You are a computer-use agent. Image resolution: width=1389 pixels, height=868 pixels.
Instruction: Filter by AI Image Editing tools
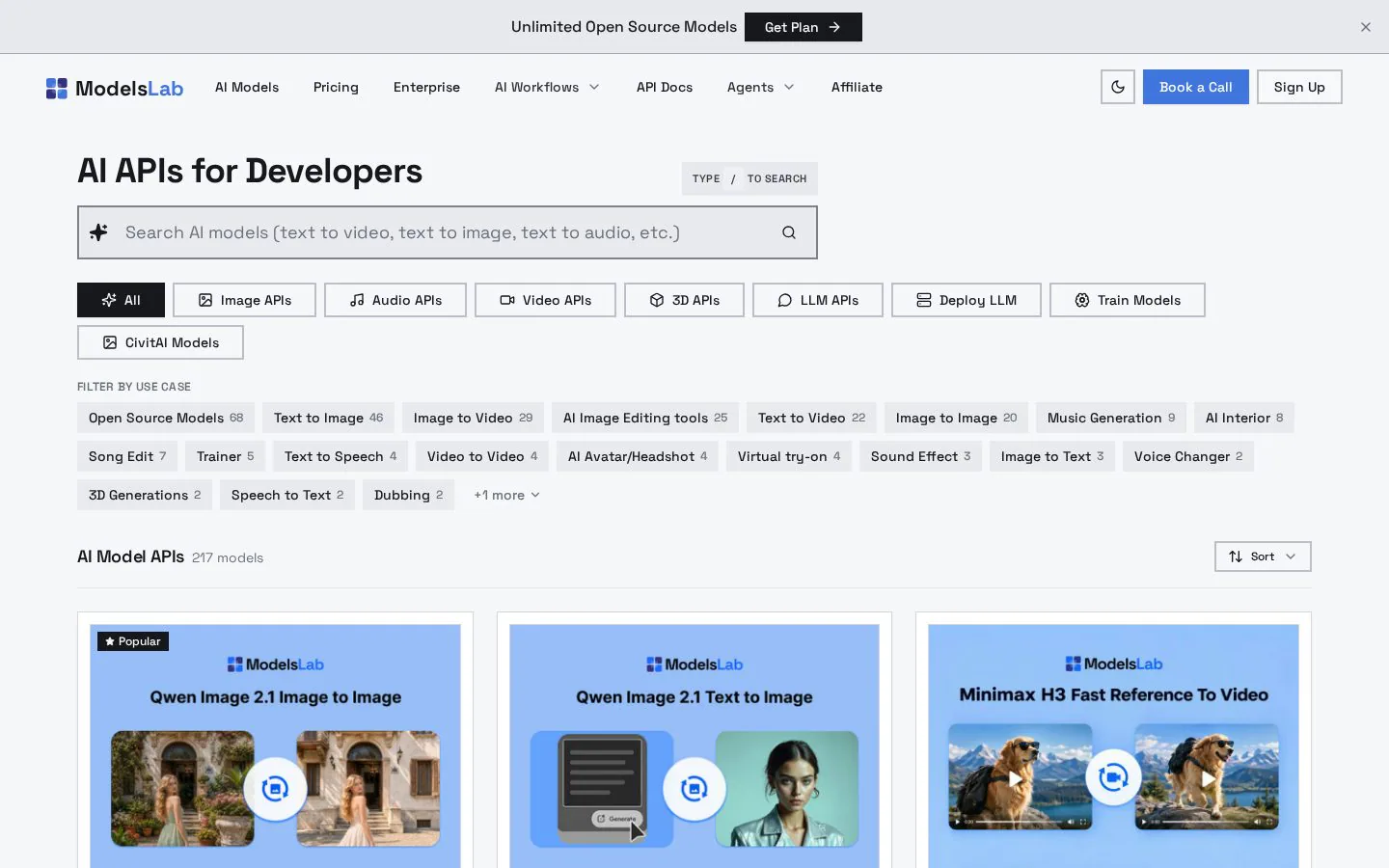[645, 418]
